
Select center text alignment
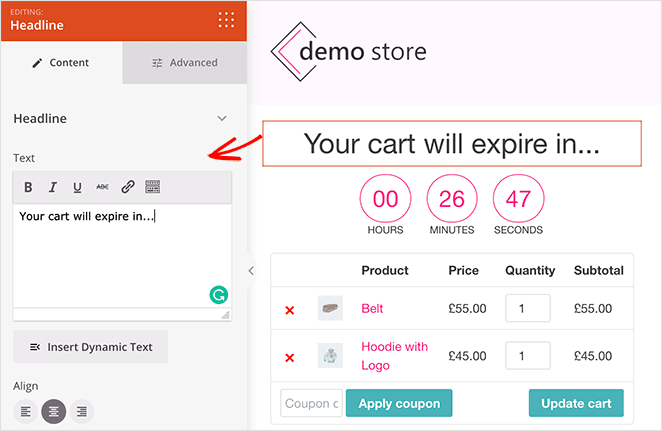[54, 411]
